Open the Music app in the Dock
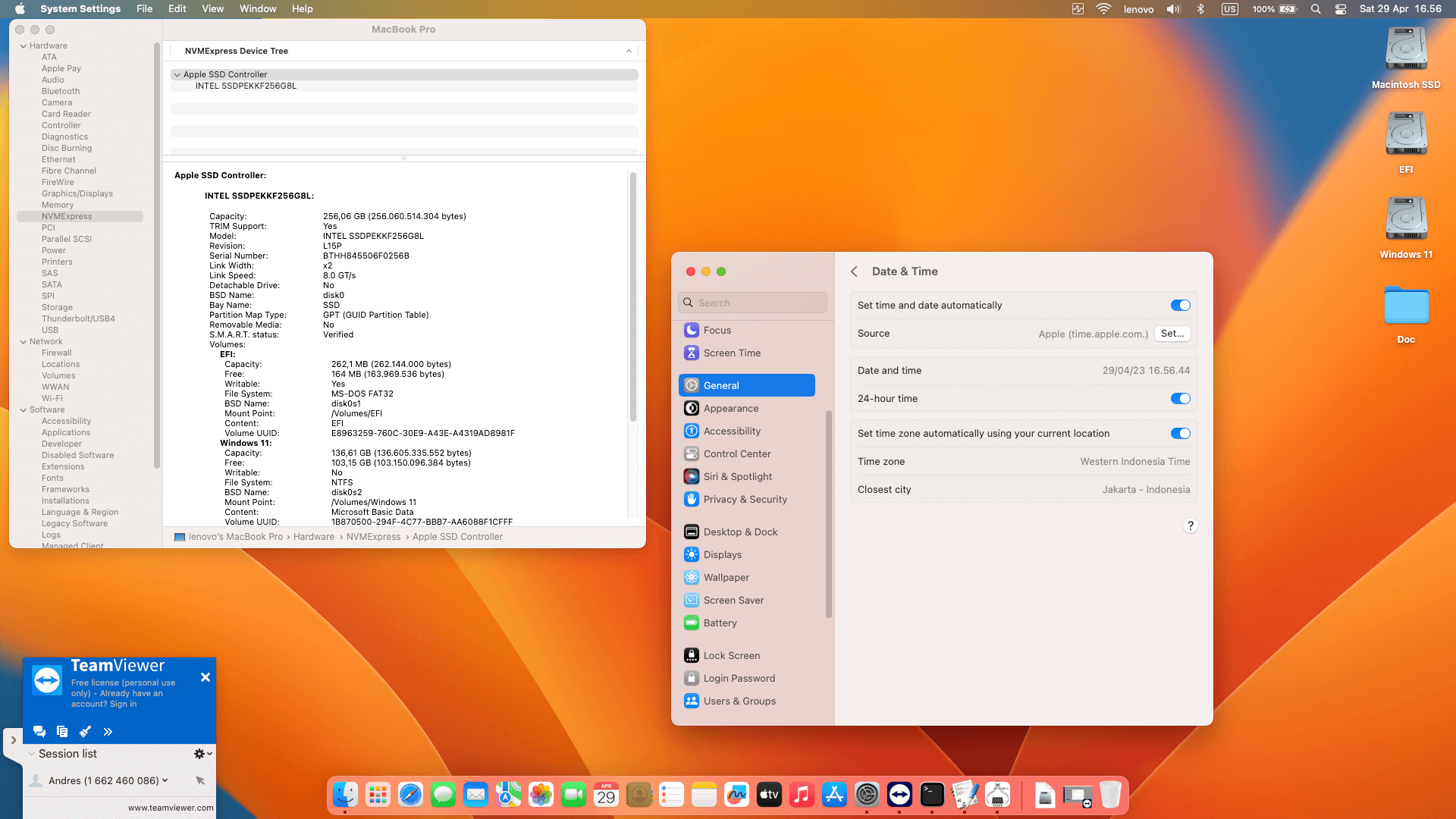 [802, 795]
